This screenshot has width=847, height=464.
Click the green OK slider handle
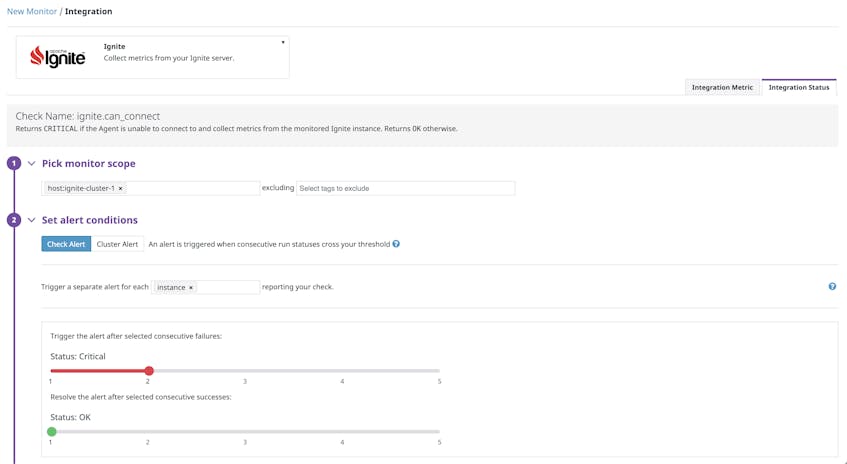click(x=52, y=432)
